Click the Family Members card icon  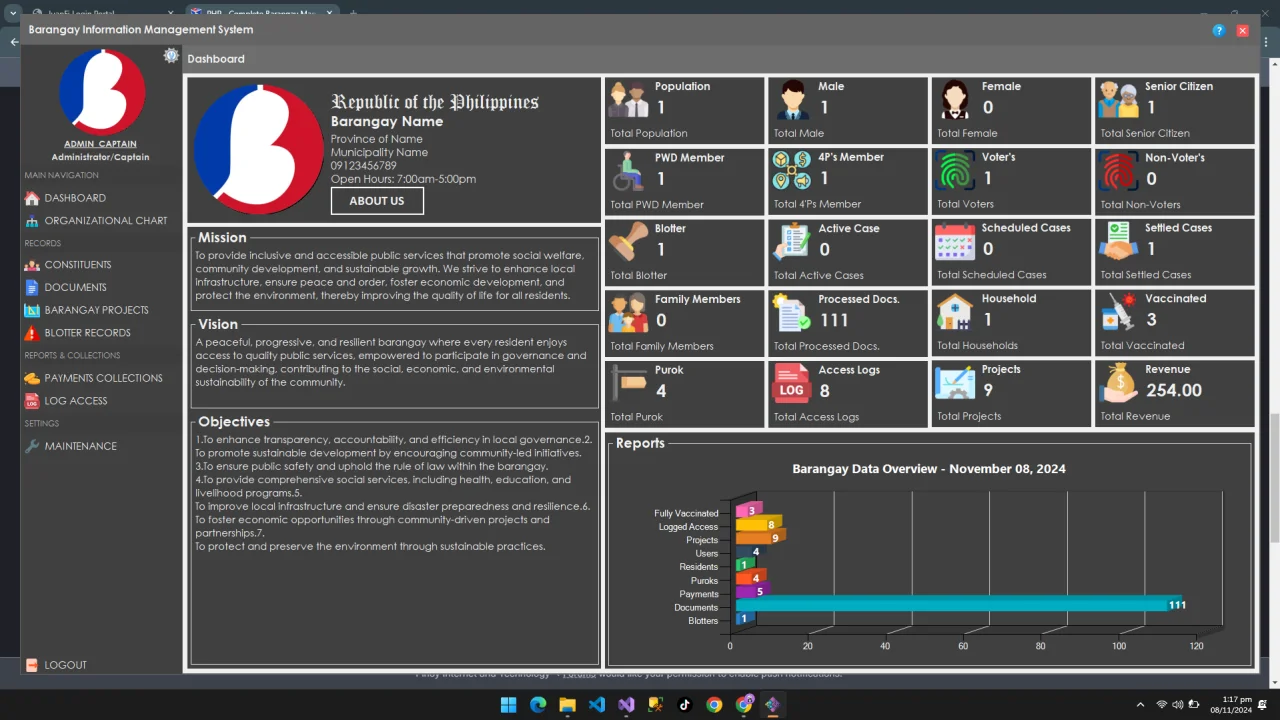[628, 313]
